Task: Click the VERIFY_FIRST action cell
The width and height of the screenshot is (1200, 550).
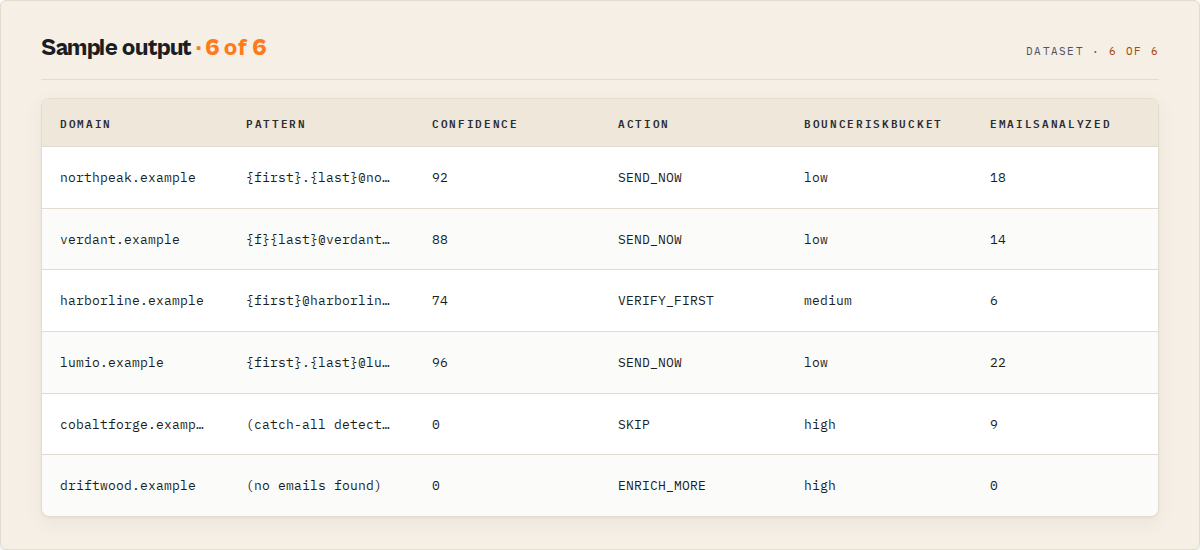Action: click(x=666, y=301)
